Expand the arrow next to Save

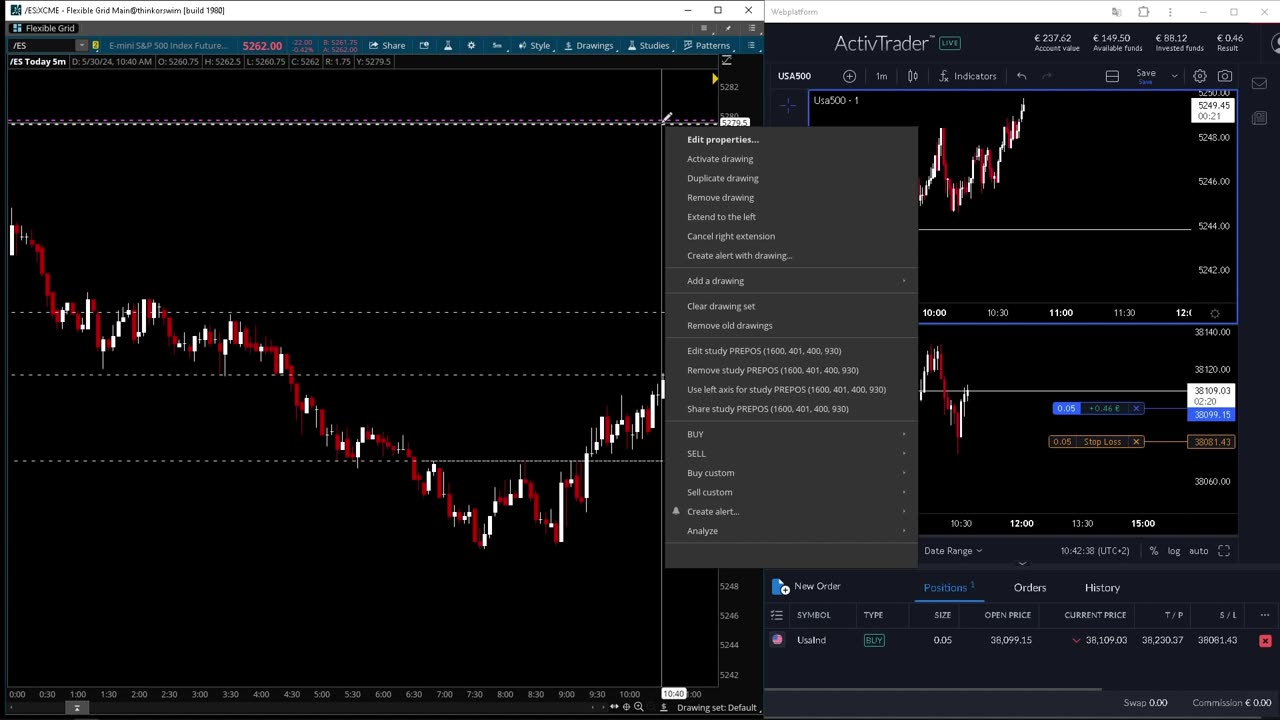tap(1174, 76)
